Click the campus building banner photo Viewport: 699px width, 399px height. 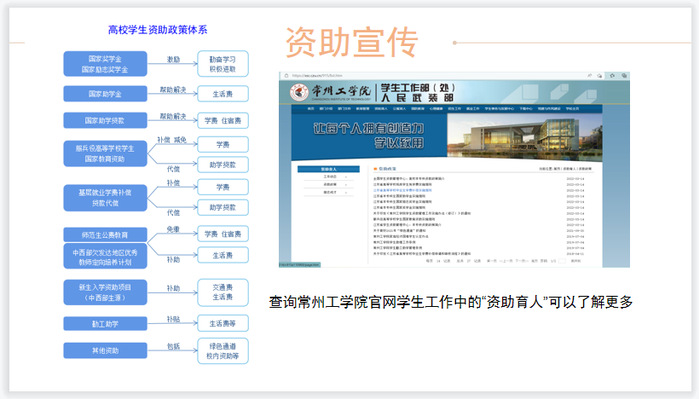pos(524,136)
